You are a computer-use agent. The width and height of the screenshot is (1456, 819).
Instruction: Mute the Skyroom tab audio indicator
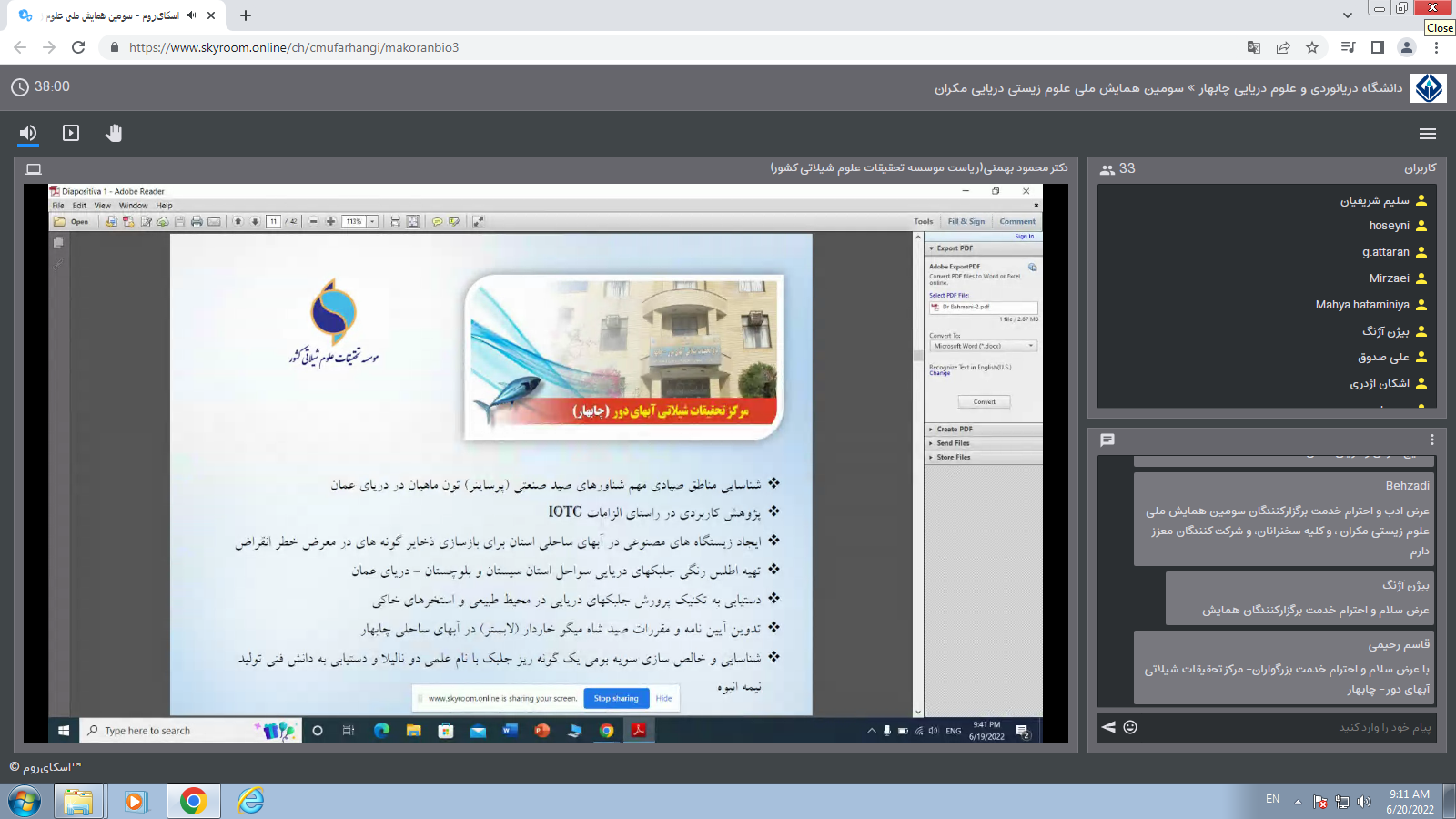(x=191, y=15)
